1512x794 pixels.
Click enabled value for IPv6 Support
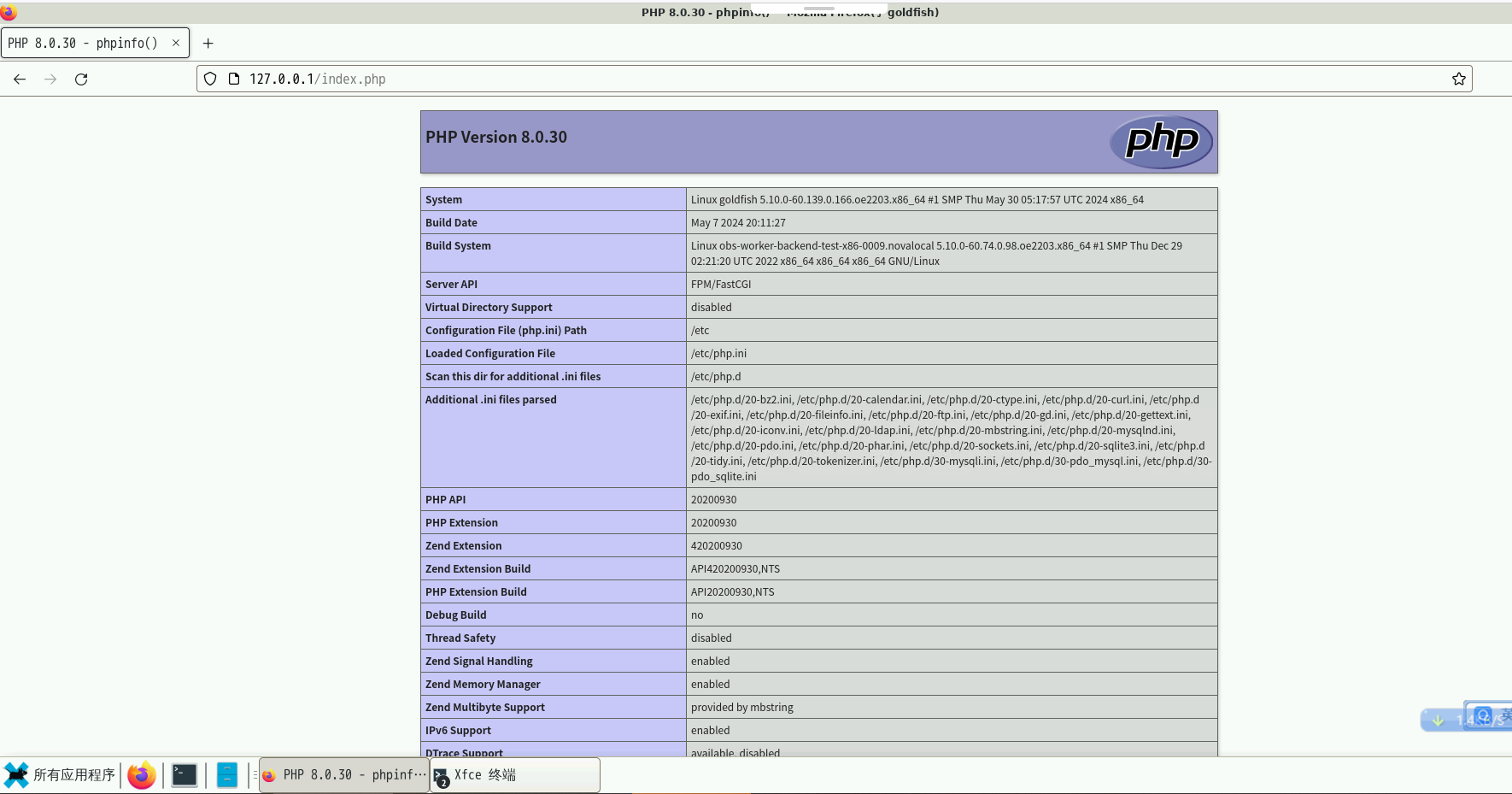[x=711, y=731]
